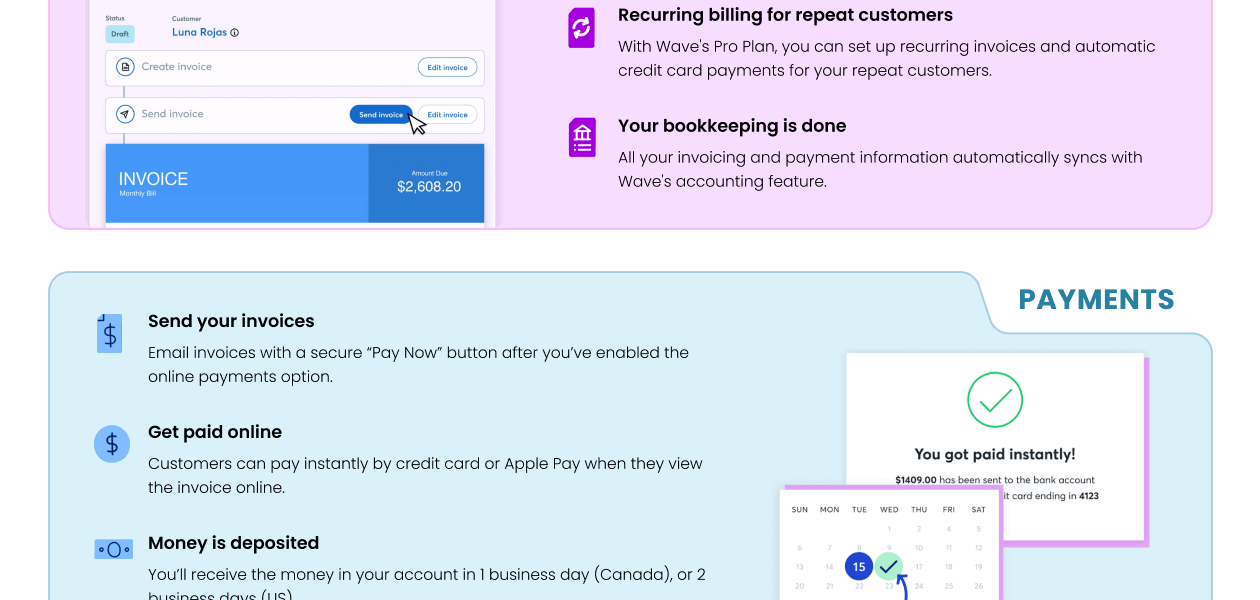This screenshot has height=600, width=1260.
Task: Select the Send your invoices document icon
Action: (109, 333)
